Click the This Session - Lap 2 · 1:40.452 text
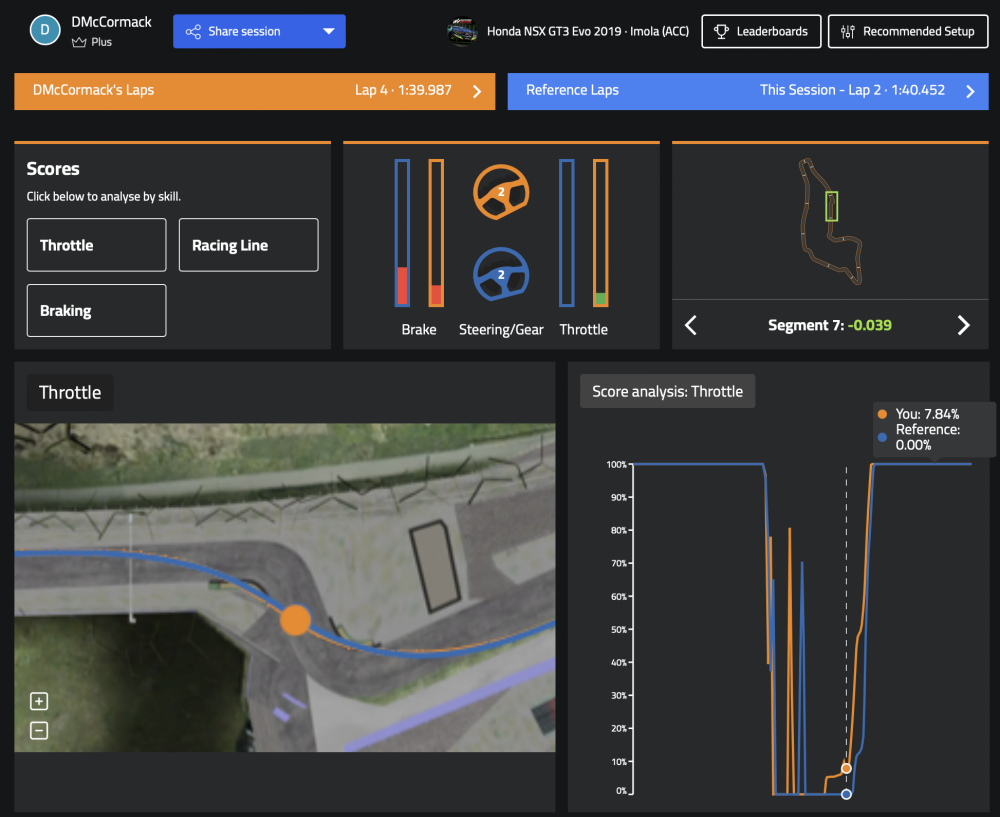This screenshot has width=1000, height=817. 852,90
